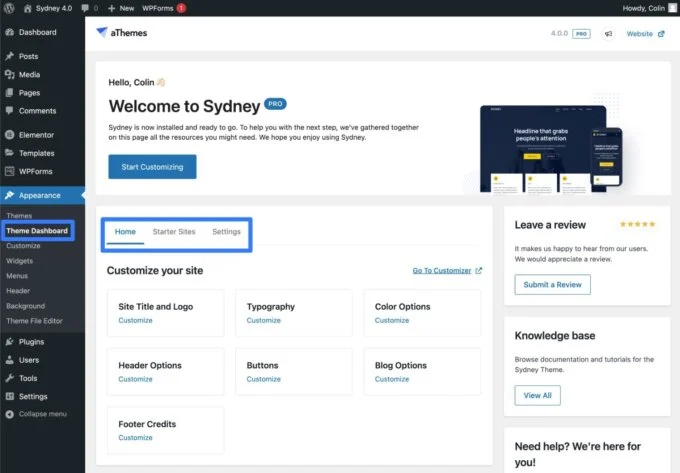Click View All knowledge base button
The height and width of the screenshot is (473, 680).
tap(537, 395)
